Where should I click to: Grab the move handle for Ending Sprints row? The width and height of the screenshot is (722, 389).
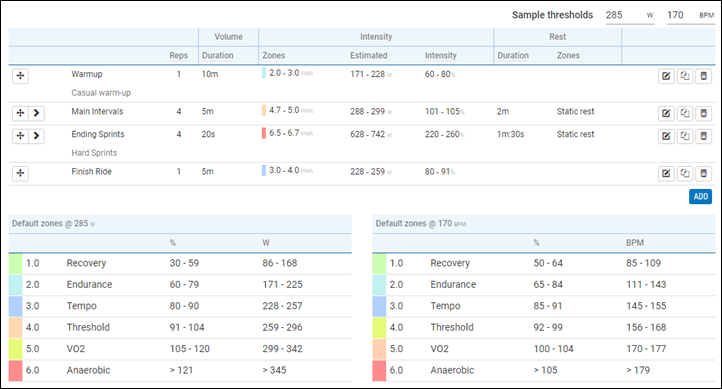click(20, 136)
